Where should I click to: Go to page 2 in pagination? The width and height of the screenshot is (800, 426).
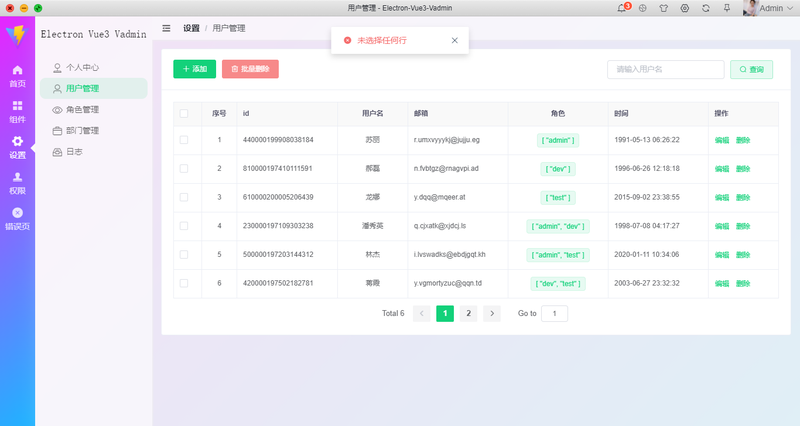coord(468,313)
